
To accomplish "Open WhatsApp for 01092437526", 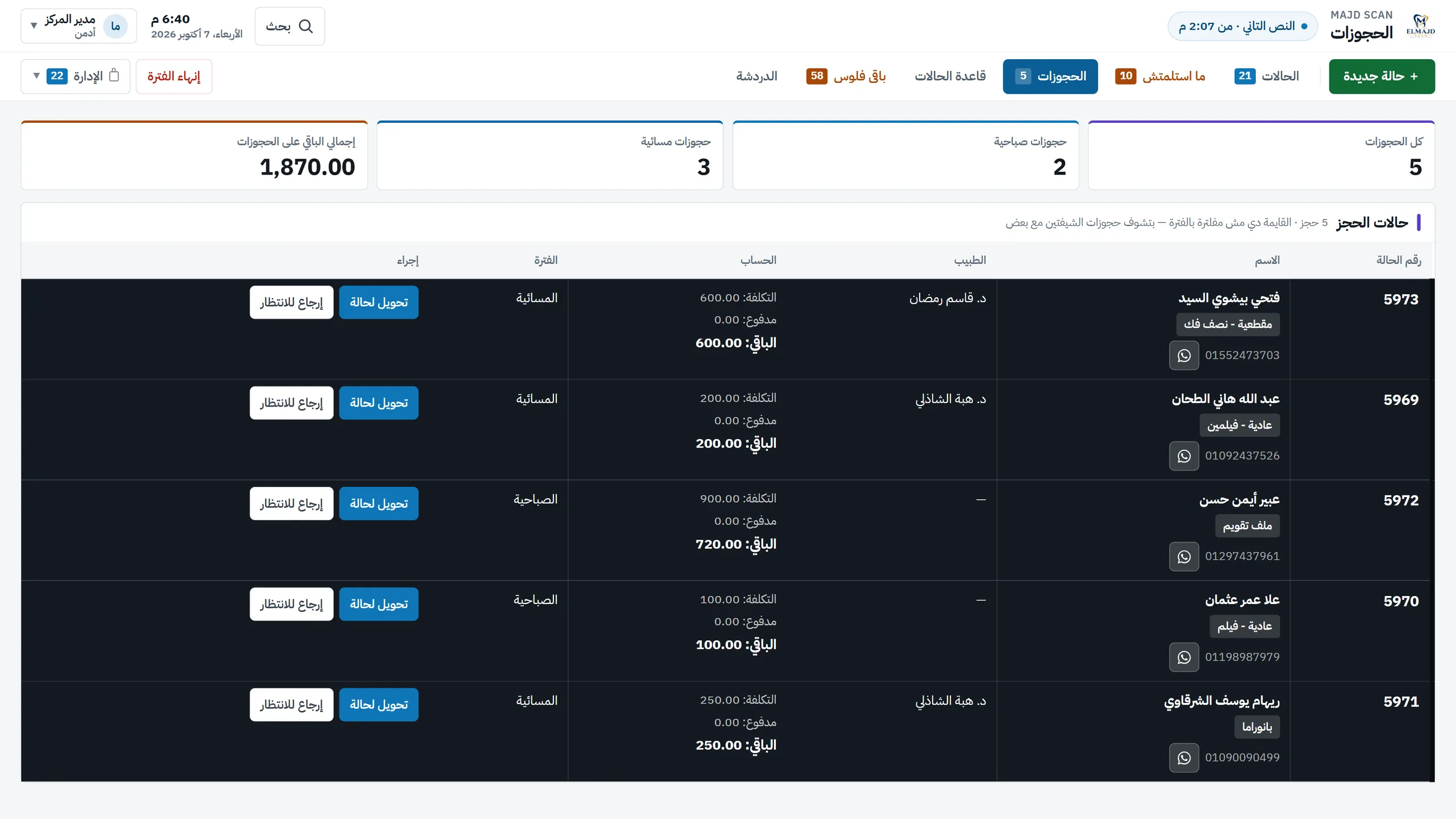I will [x=1184, y=456].
